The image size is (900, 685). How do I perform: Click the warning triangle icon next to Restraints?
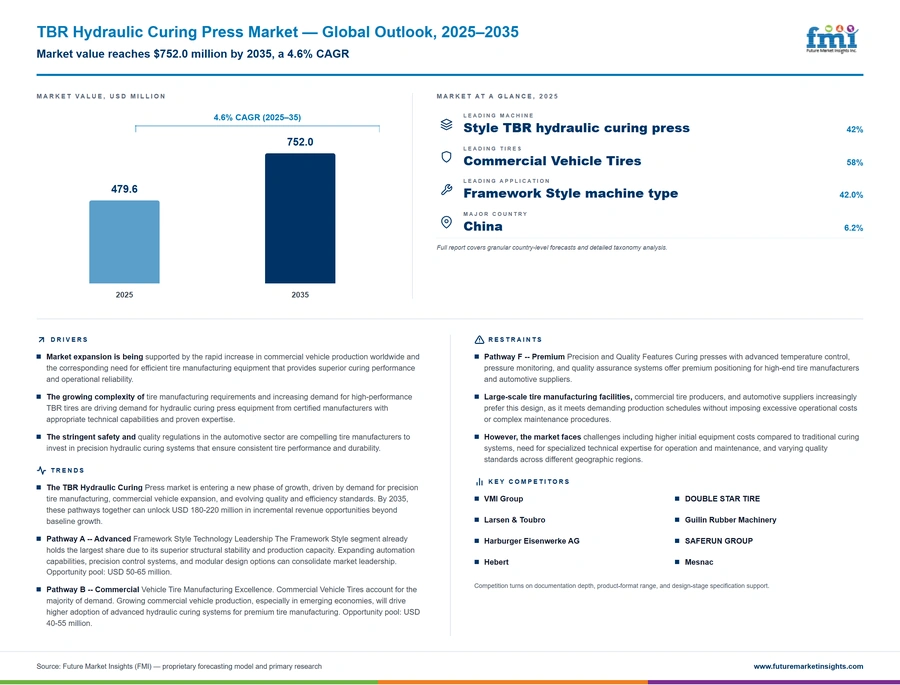[x=479, y=340]
